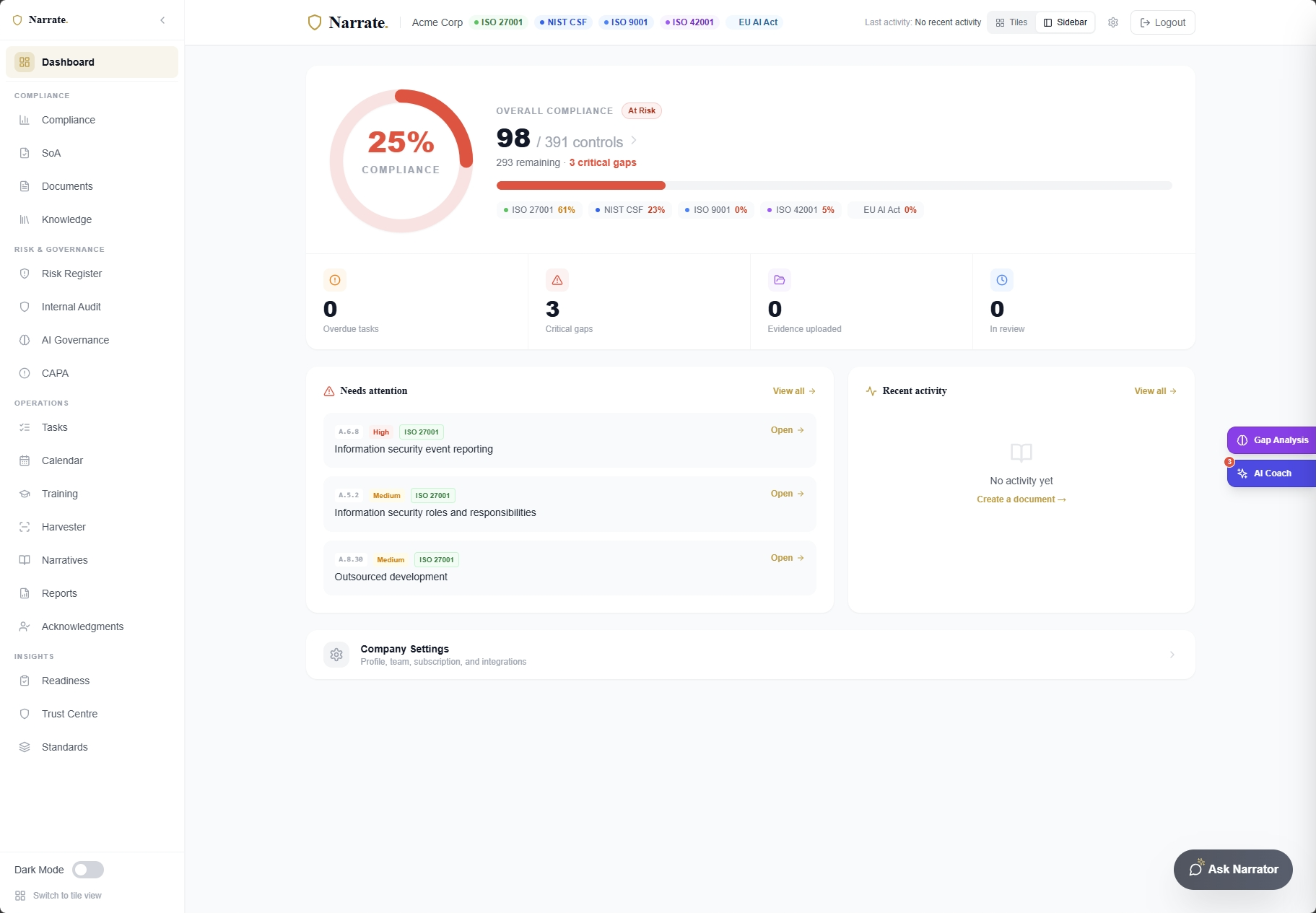
Task: Open the Calendar from the sidebar
Action: click(61, 460)
